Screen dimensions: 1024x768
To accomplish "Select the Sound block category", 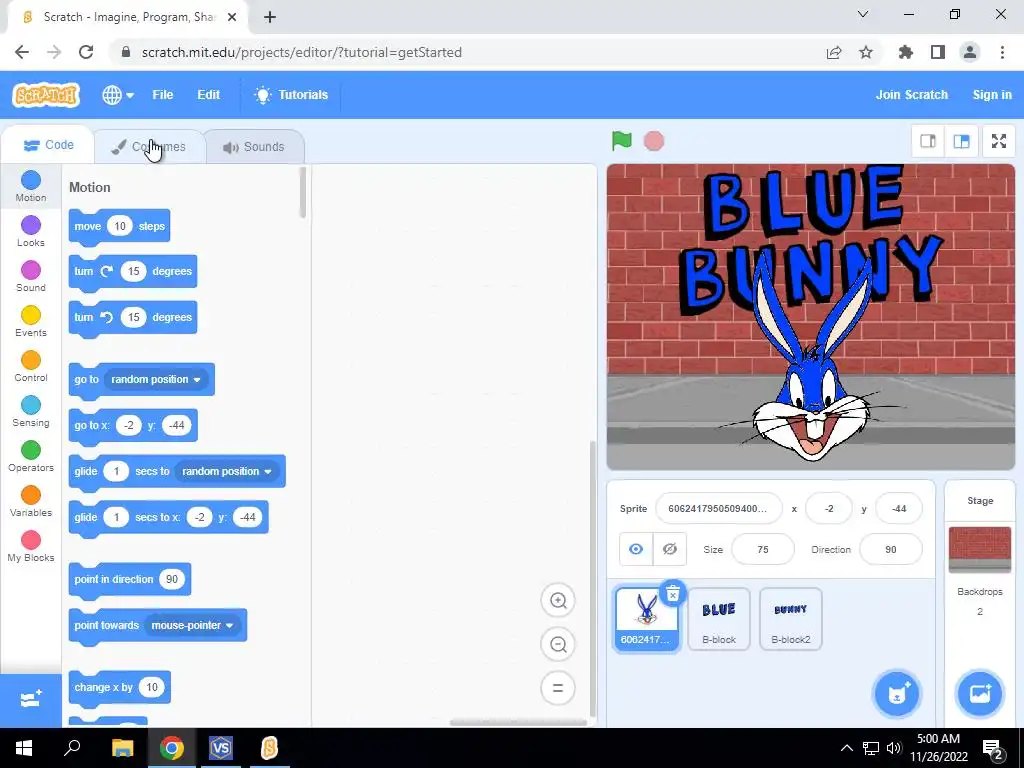I will (x=31, y=276).
